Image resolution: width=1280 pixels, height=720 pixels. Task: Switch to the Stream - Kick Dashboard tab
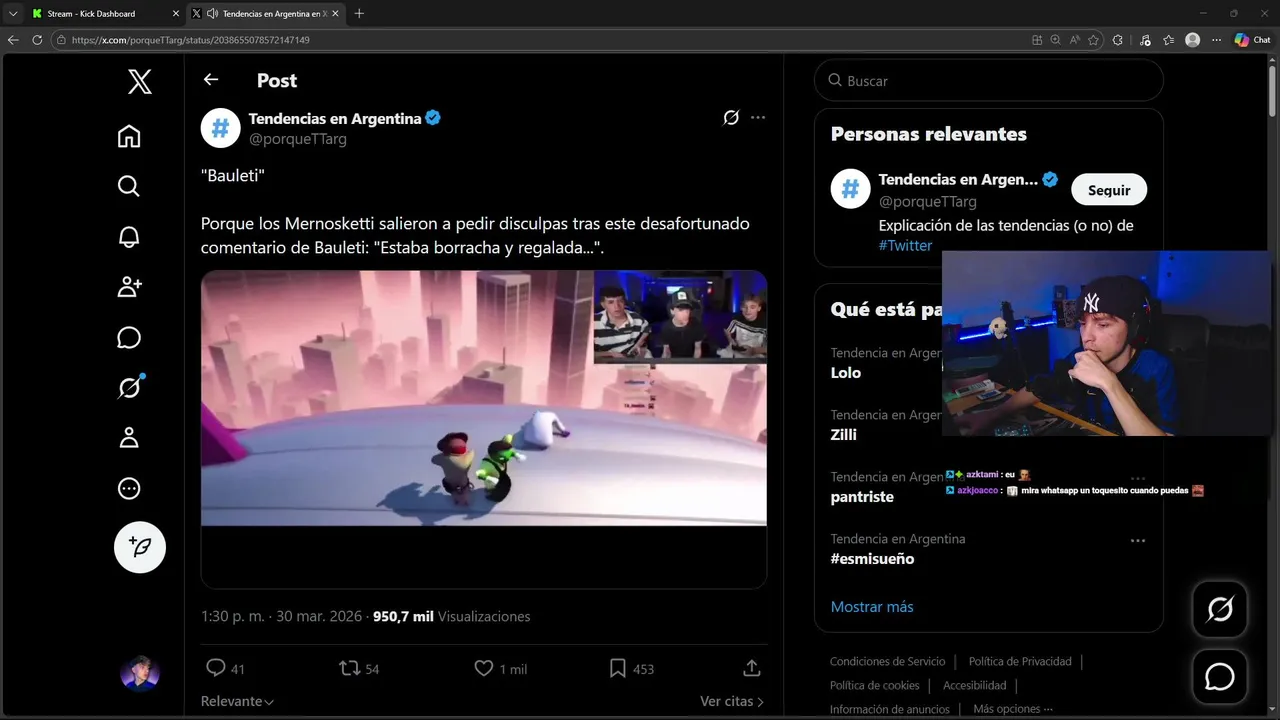click(97, 13)
